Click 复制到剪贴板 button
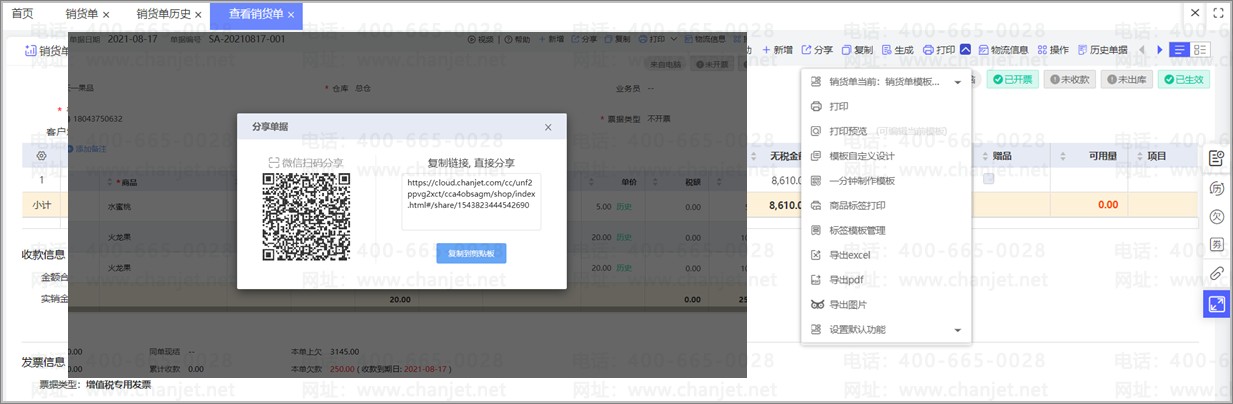Screen dimensions: 1233x404 click(x=471, y=254)
